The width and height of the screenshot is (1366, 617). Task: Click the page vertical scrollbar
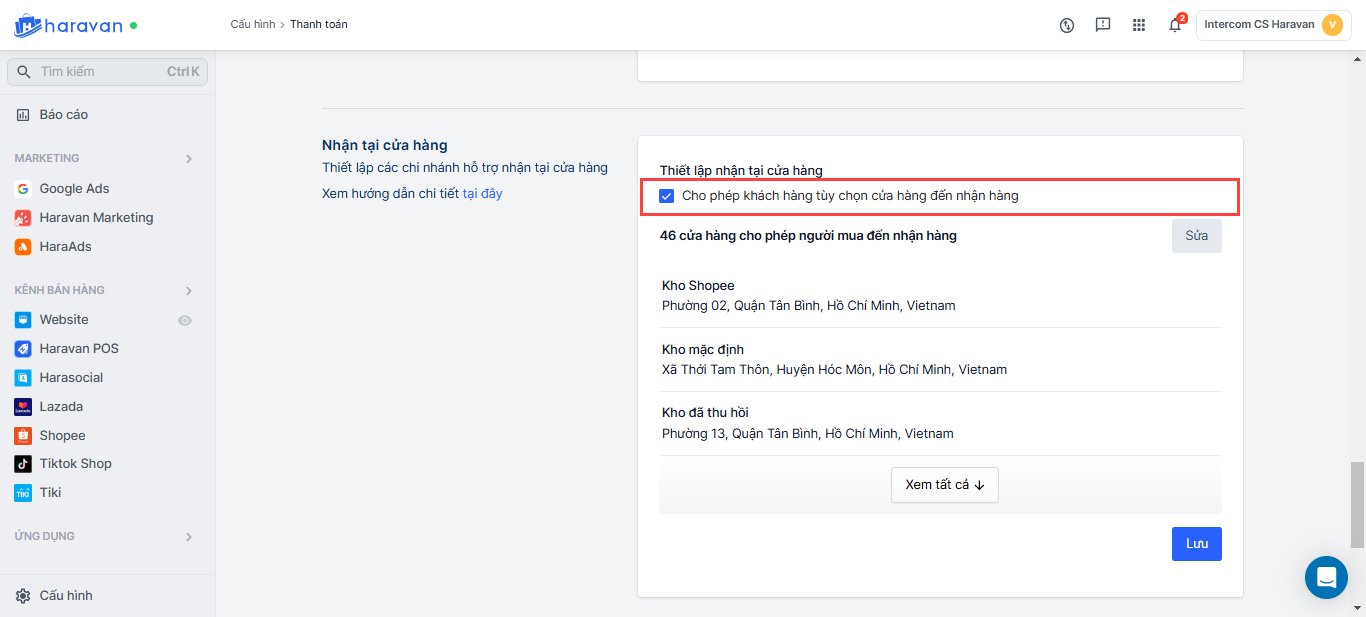coord(1357,504)
